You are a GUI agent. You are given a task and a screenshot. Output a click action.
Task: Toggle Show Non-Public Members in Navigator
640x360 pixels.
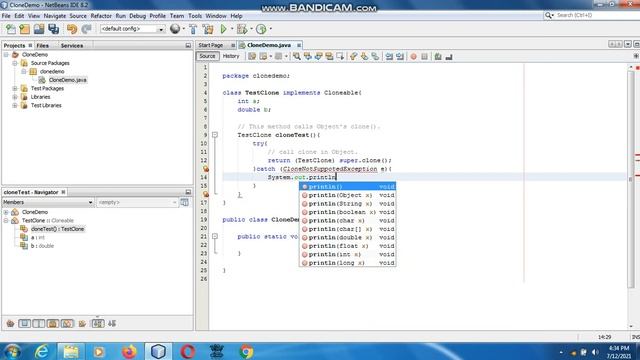click(x=53, y=323)
